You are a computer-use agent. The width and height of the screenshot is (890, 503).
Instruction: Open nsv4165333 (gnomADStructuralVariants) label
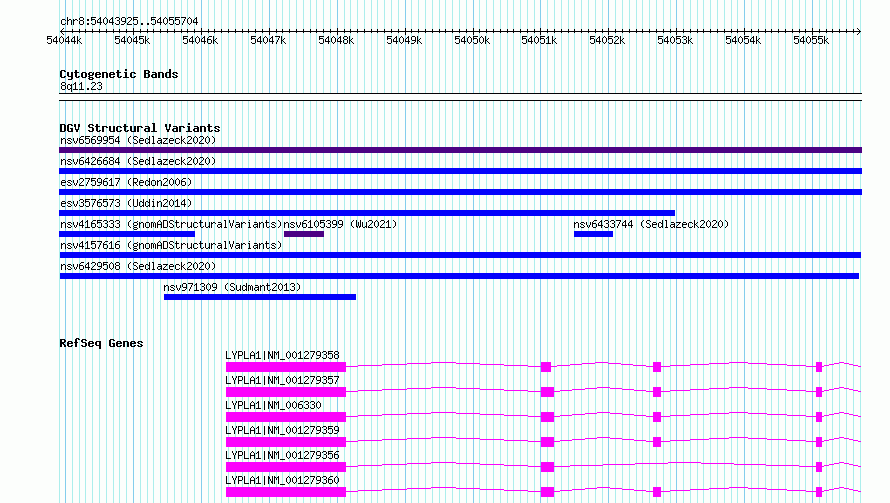click(171, 224)
